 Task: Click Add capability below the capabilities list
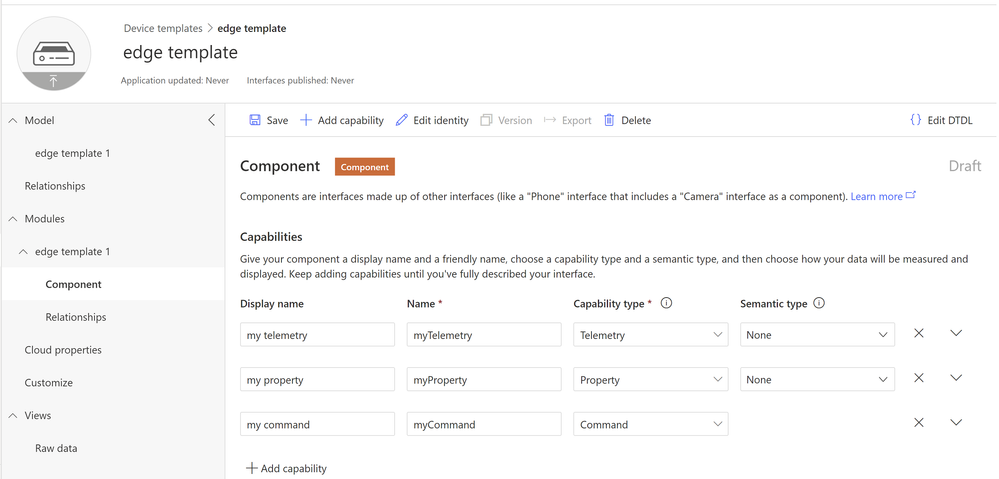pos(286,468)
